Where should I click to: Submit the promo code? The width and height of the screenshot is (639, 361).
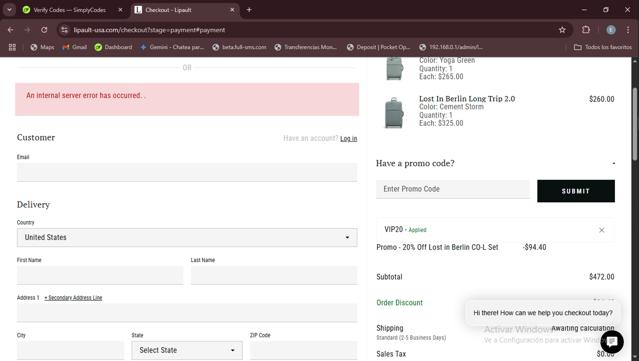click(576, 191)
